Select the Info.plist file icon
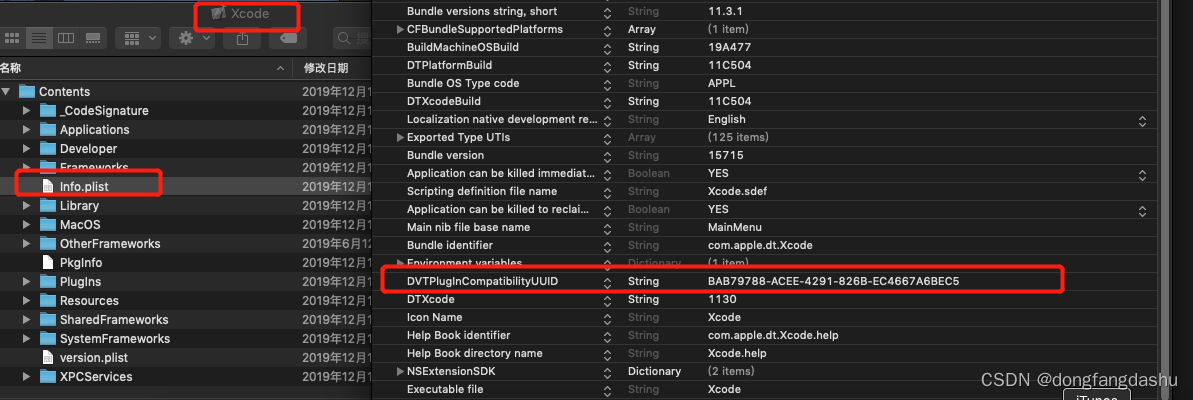Image resolution: width=1193 pixels, height=400 pixels. pyautogui.click(x=48, y=186)
